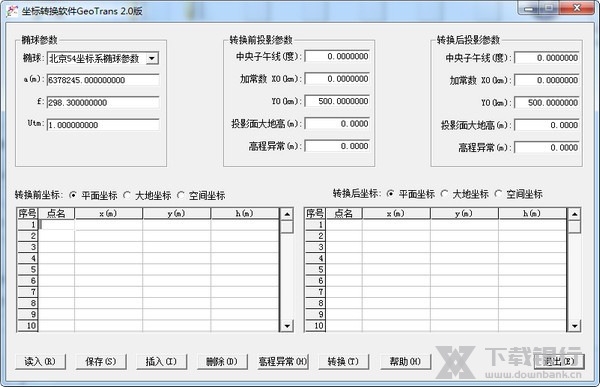Click up arrow of left table scrollbar

[287, 214]
